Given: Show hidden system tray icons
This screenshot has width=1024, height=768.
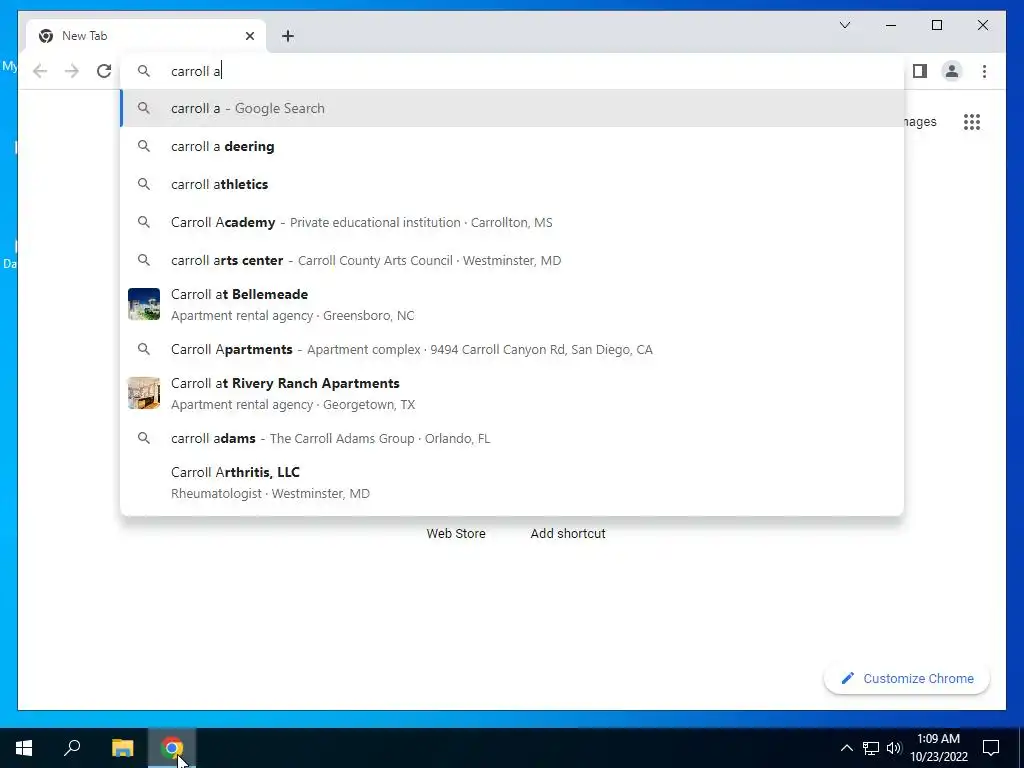Looking at the screenshot, I should (846, 748).
